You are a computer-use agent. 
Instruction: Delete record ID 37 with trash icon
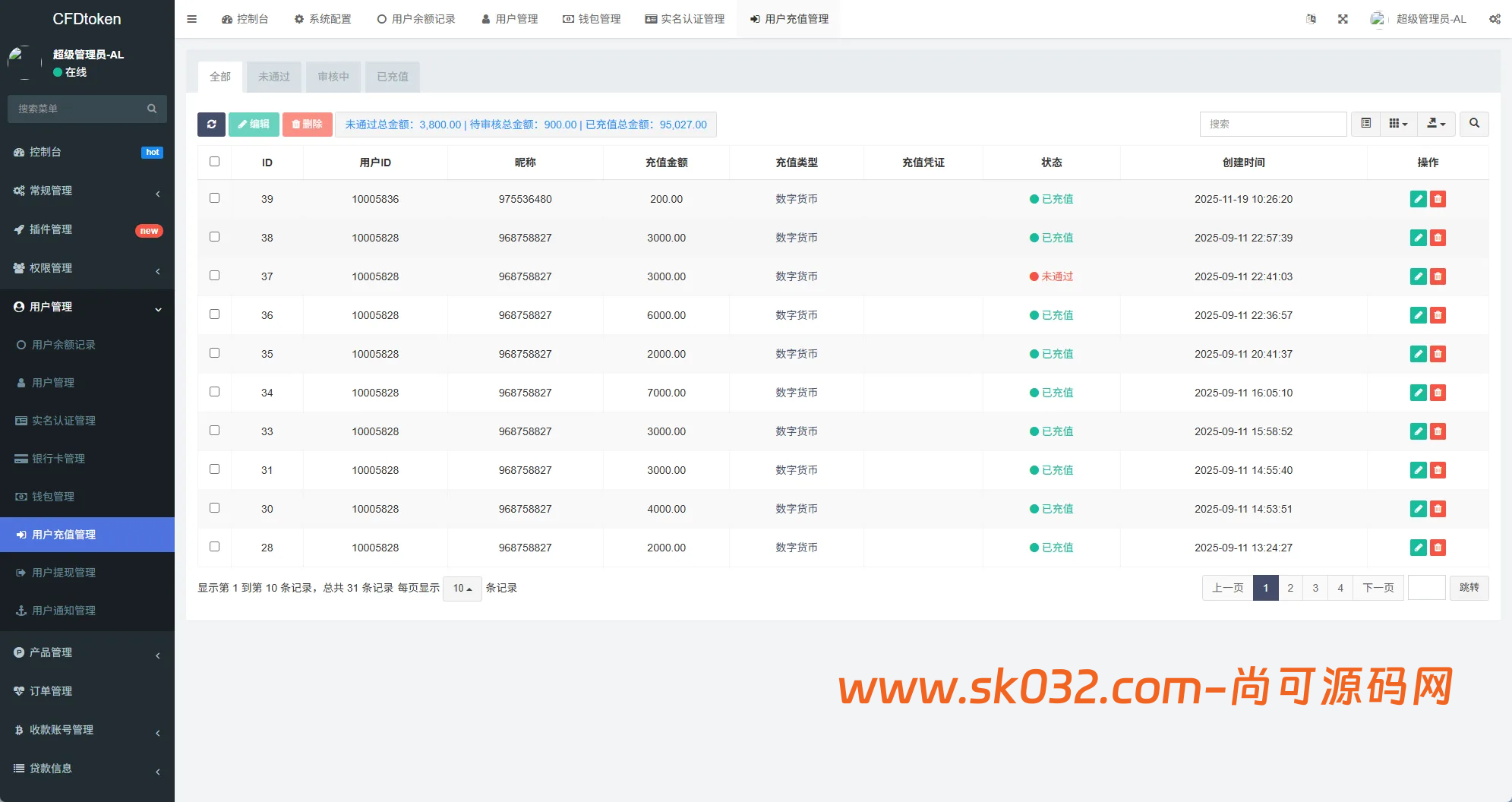(x=1438, y=276)
